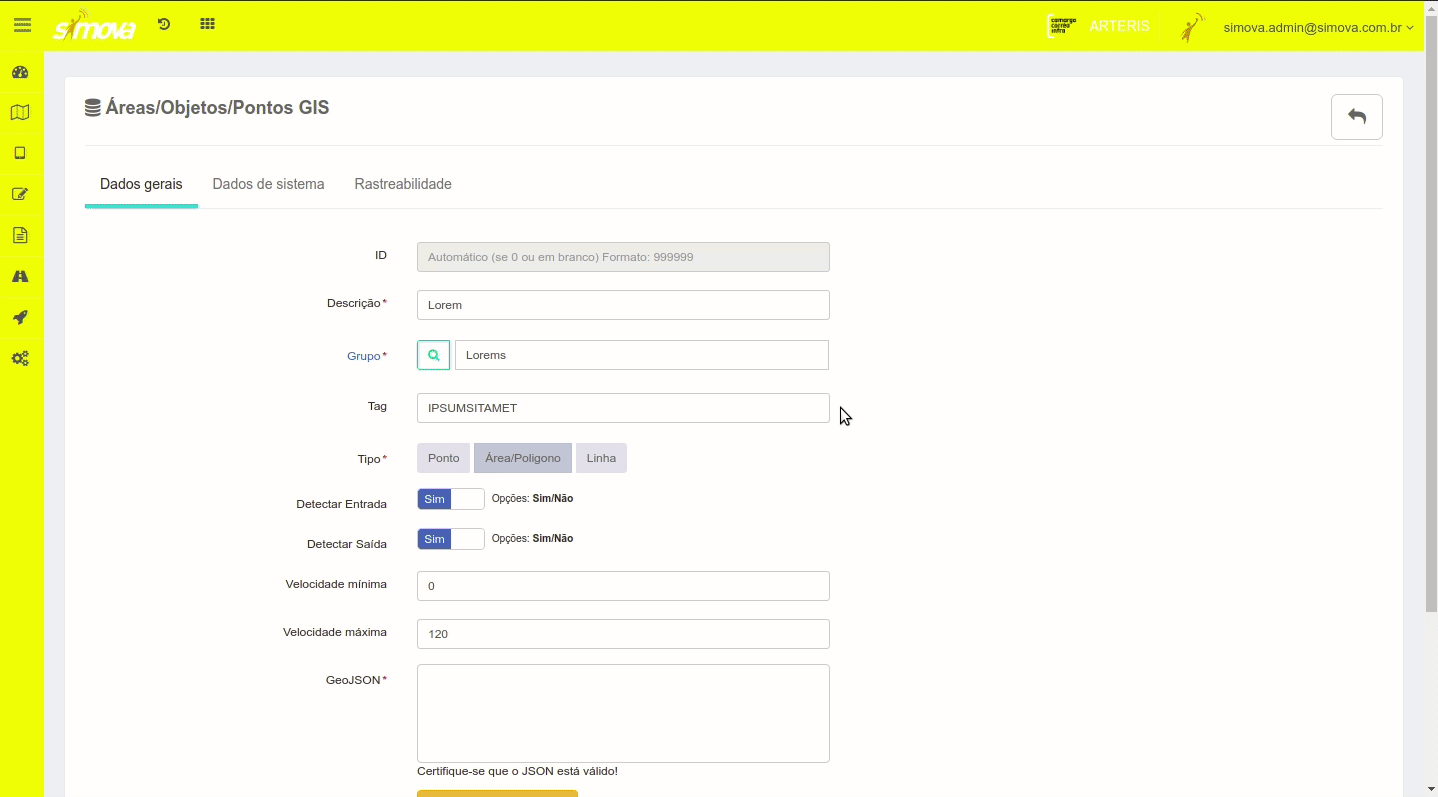Screen dimensions: 1438x797
Task: Click the vertical page scrollbar
Action: [1431, 320]
